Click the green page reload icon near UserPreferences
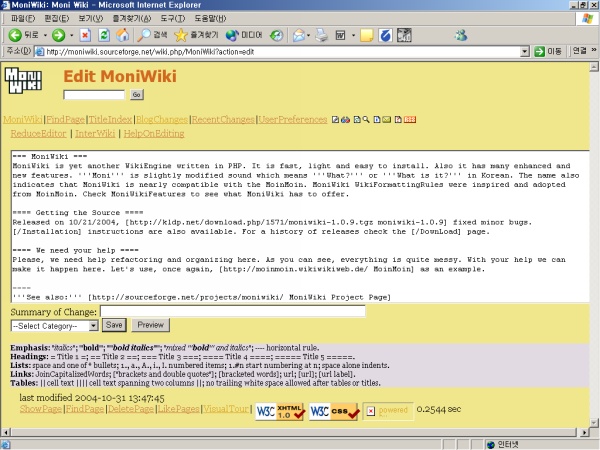The width and height of the screenshot is (600, 450). tap(357, 120)
